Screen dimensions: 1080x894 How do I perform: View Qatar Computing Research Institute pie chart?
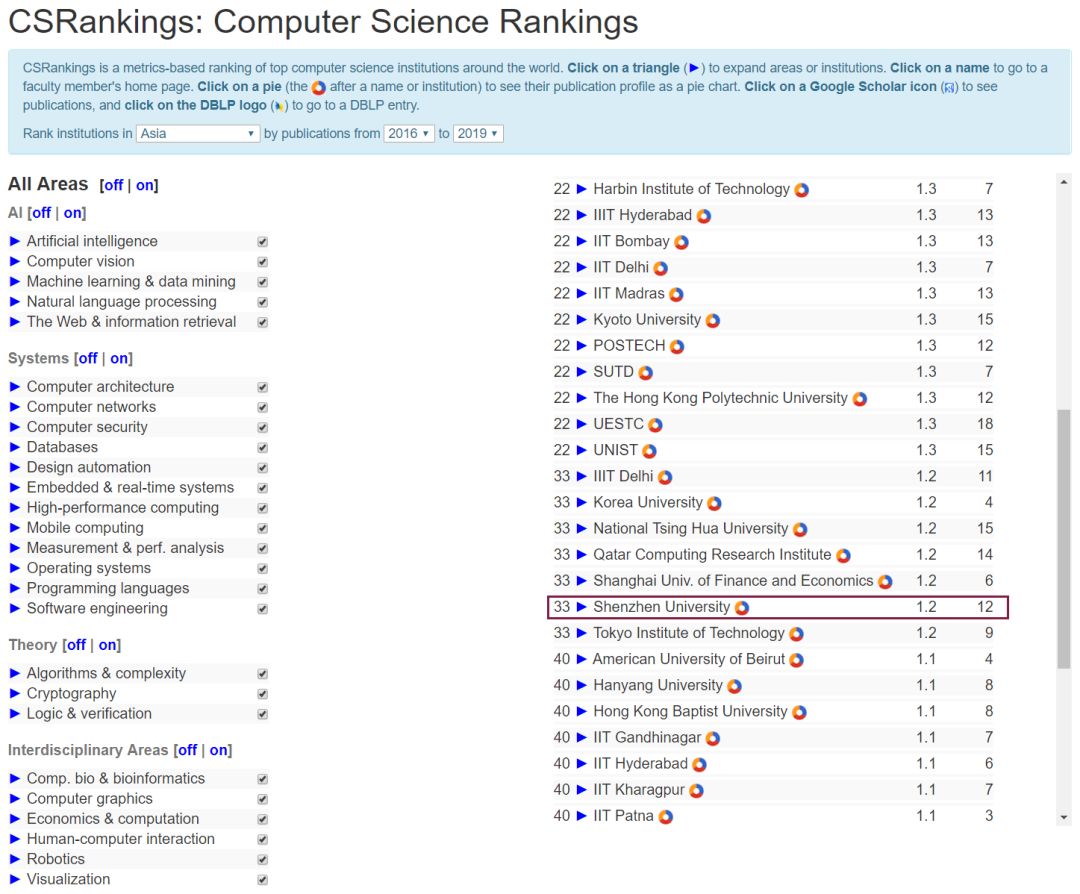(843, 557)
